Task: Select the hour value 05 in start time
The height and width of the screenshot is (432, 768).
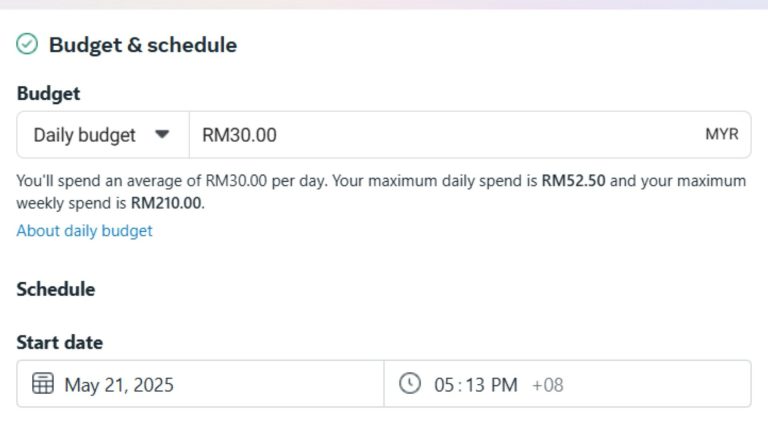Action: click(x=445, y=385)
